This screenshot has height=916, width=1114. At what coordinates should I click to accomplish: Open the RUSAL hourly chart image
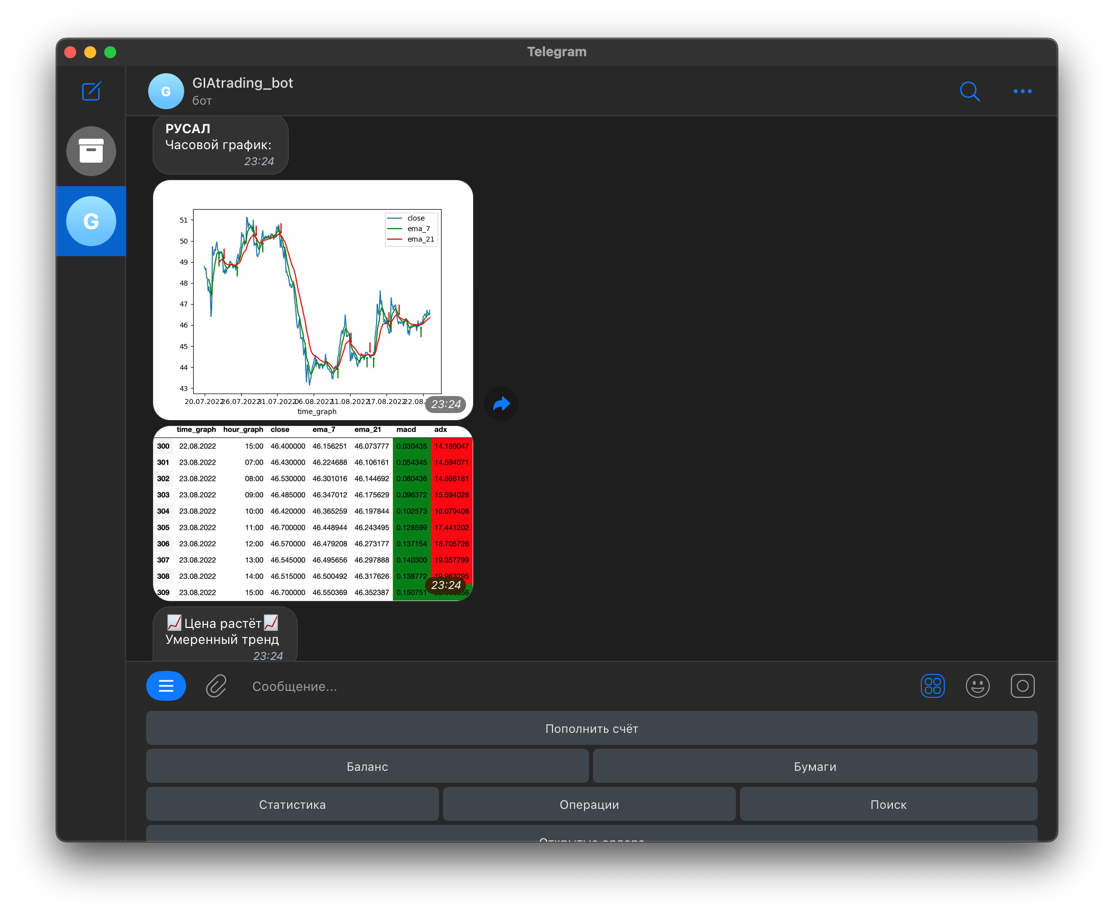pos(313,300)
